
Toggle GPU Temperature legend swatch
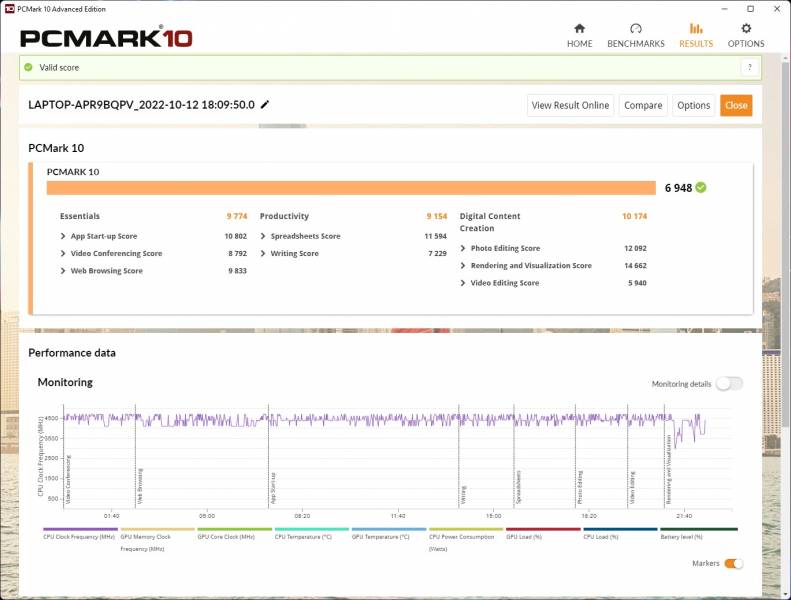click(x=389, y=529)
